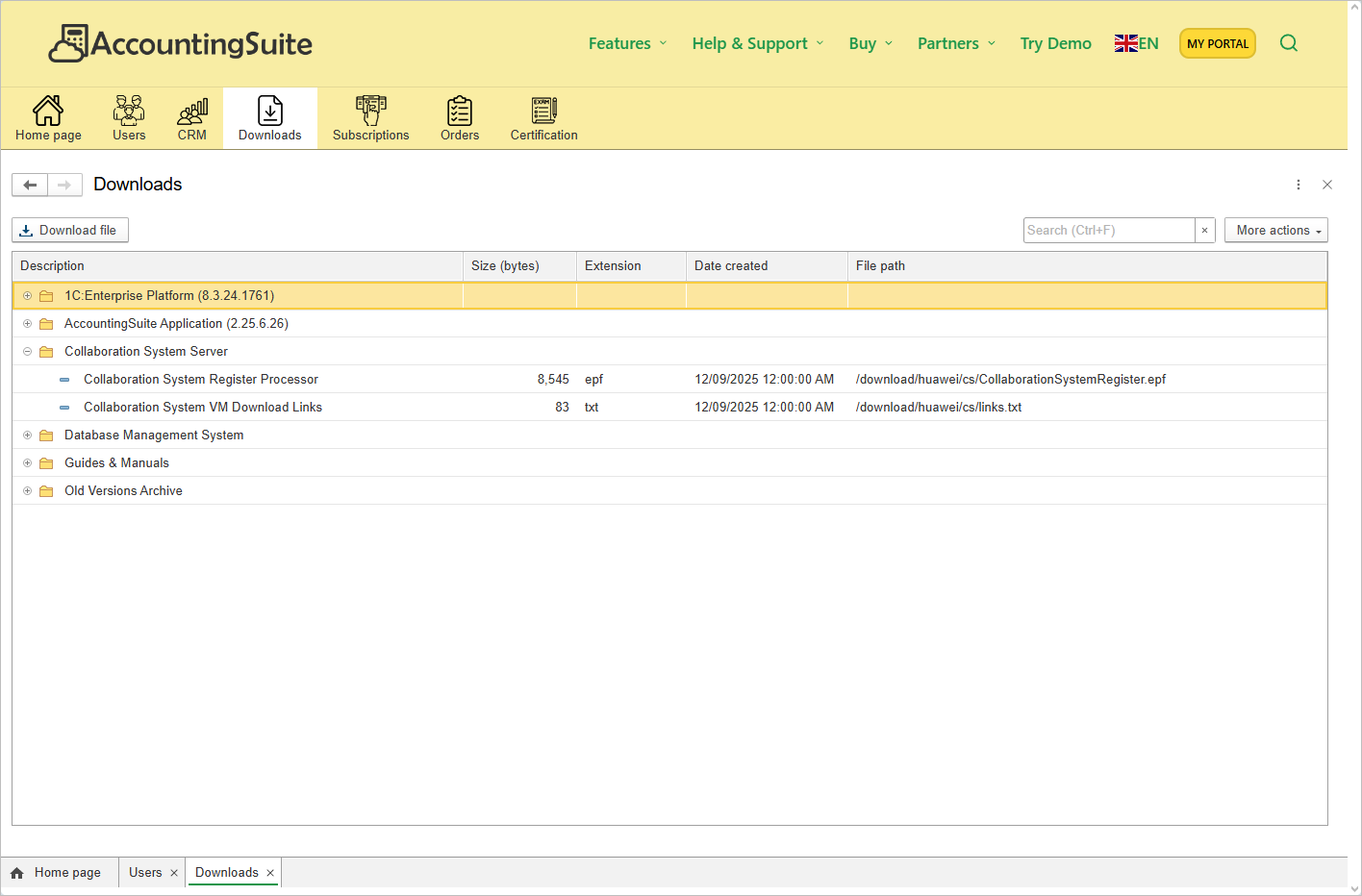Click the 1C:Enterprise Platform folder icon
This screenshot has width=1362, height=896.
[x=46, y=296]
